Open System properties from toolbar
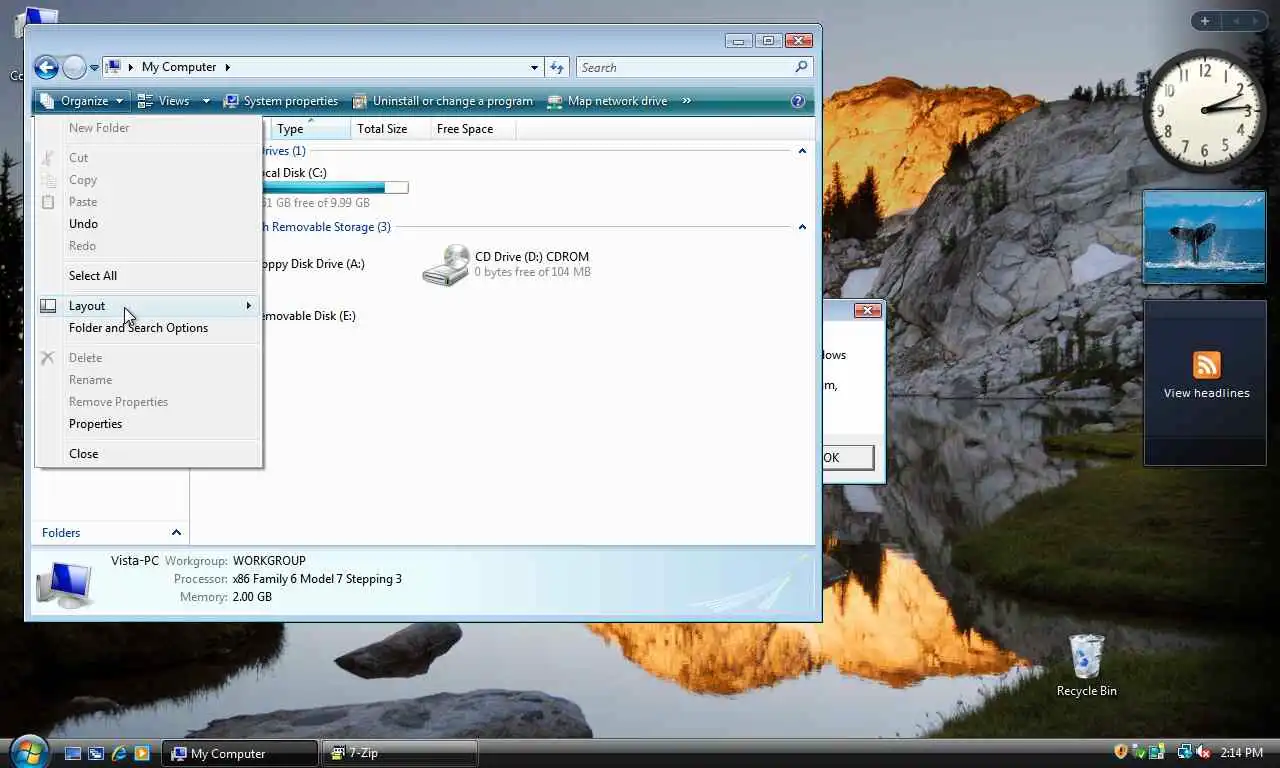The image size is (1280, 768). tap(281, 101)
